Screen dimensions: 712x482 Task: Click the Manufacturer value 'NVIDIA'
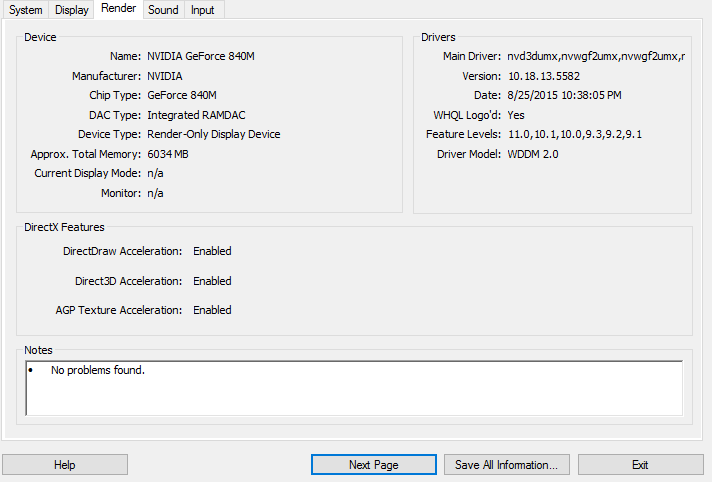(165, 76)
